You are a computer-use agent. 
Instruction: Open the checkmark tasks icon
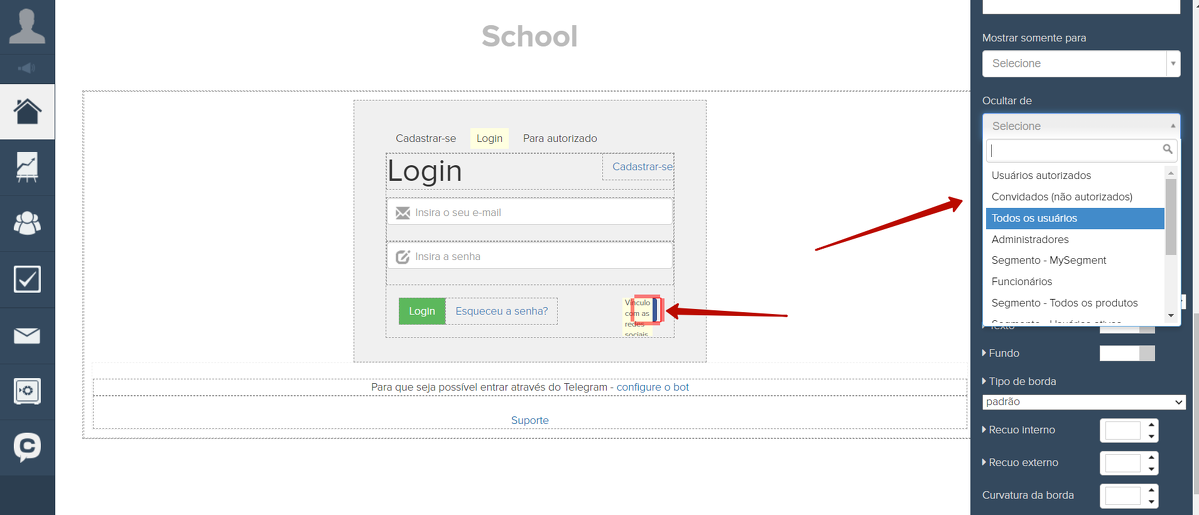tap(27, 279)
